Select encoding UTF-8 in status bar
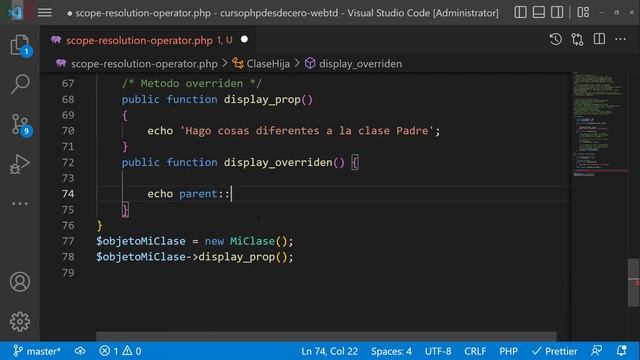Screen dimensions: 640x360 [x=438, y=351]
